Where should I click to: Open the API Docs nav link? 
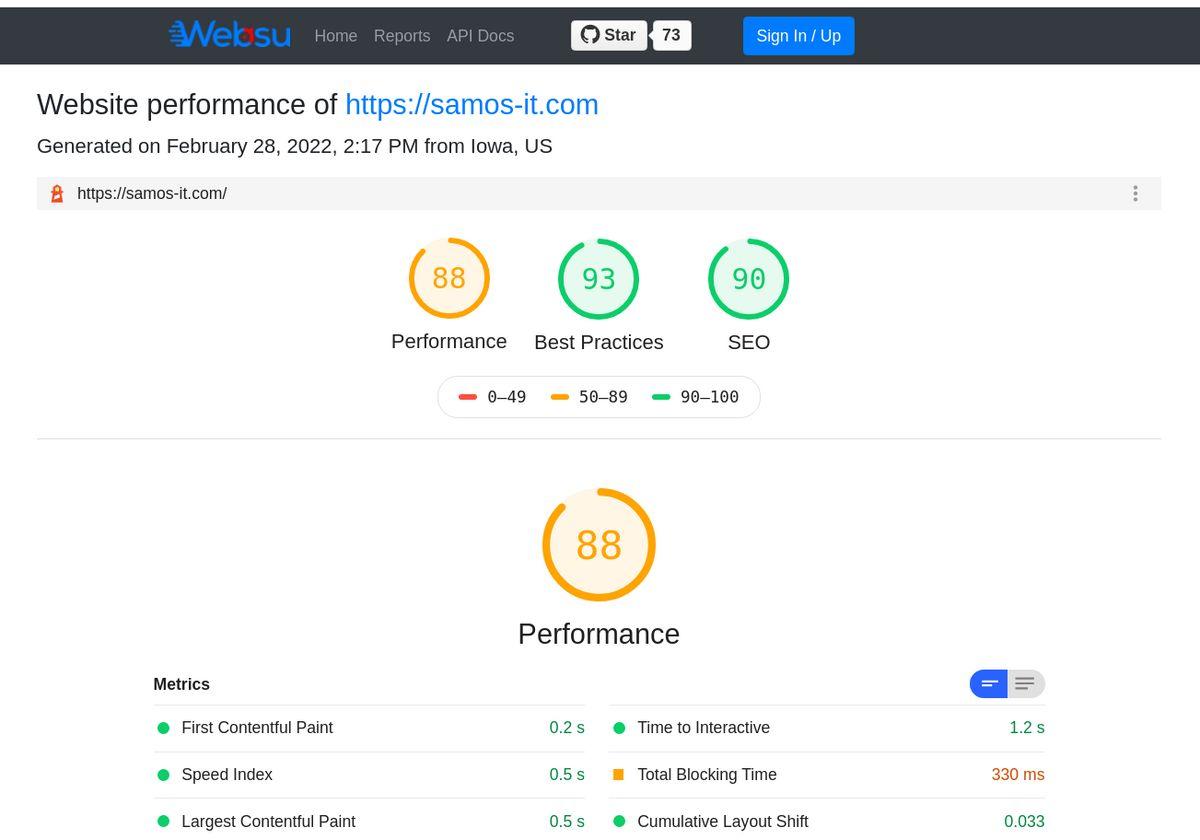tap(480, 36)
